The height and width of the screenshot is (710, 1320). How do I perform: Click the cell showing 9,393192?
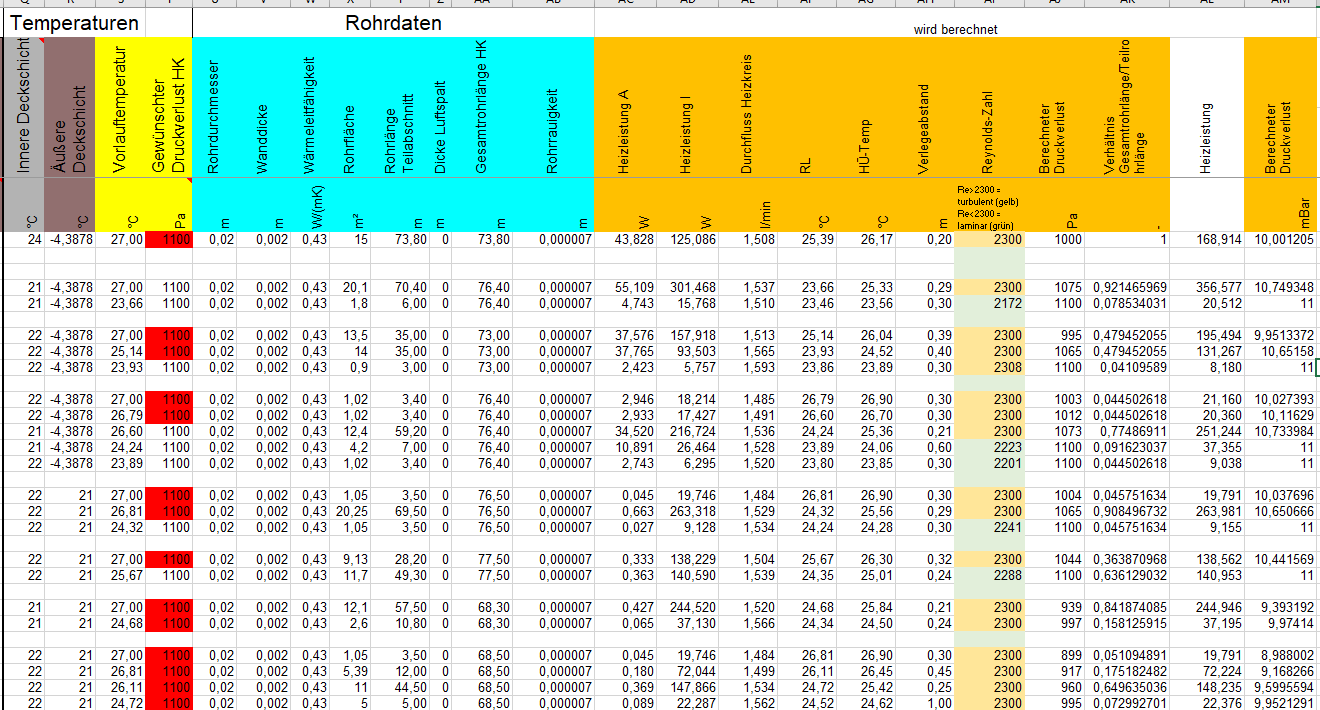coord(1281,607)
